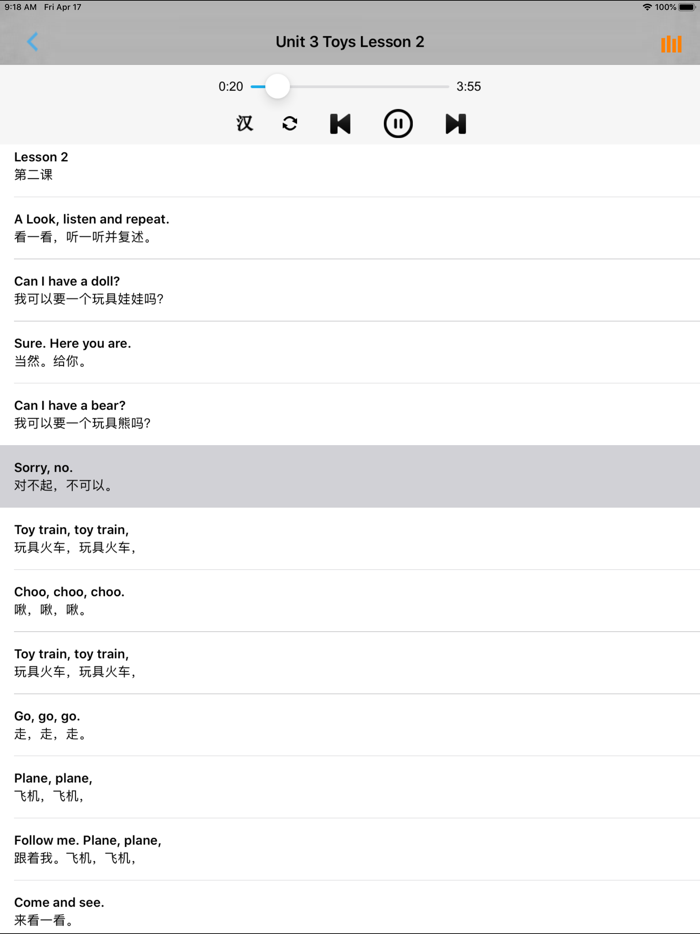Viewport: 700px width, 934px height.
Task: Jump to the "Come and see." line
Action: (60, 910)
